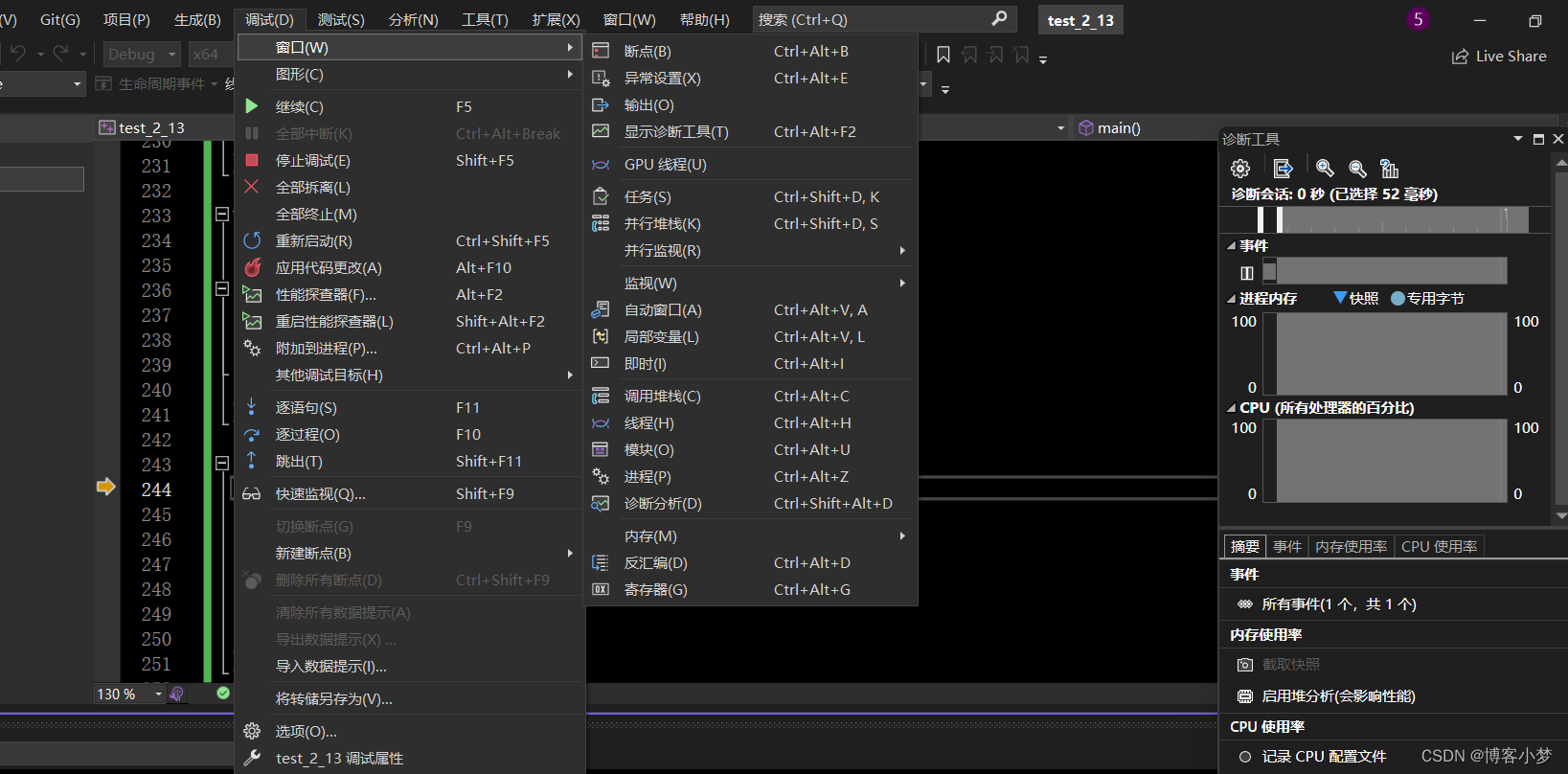Click the search magnifier icon in the search box

[999, 19]
